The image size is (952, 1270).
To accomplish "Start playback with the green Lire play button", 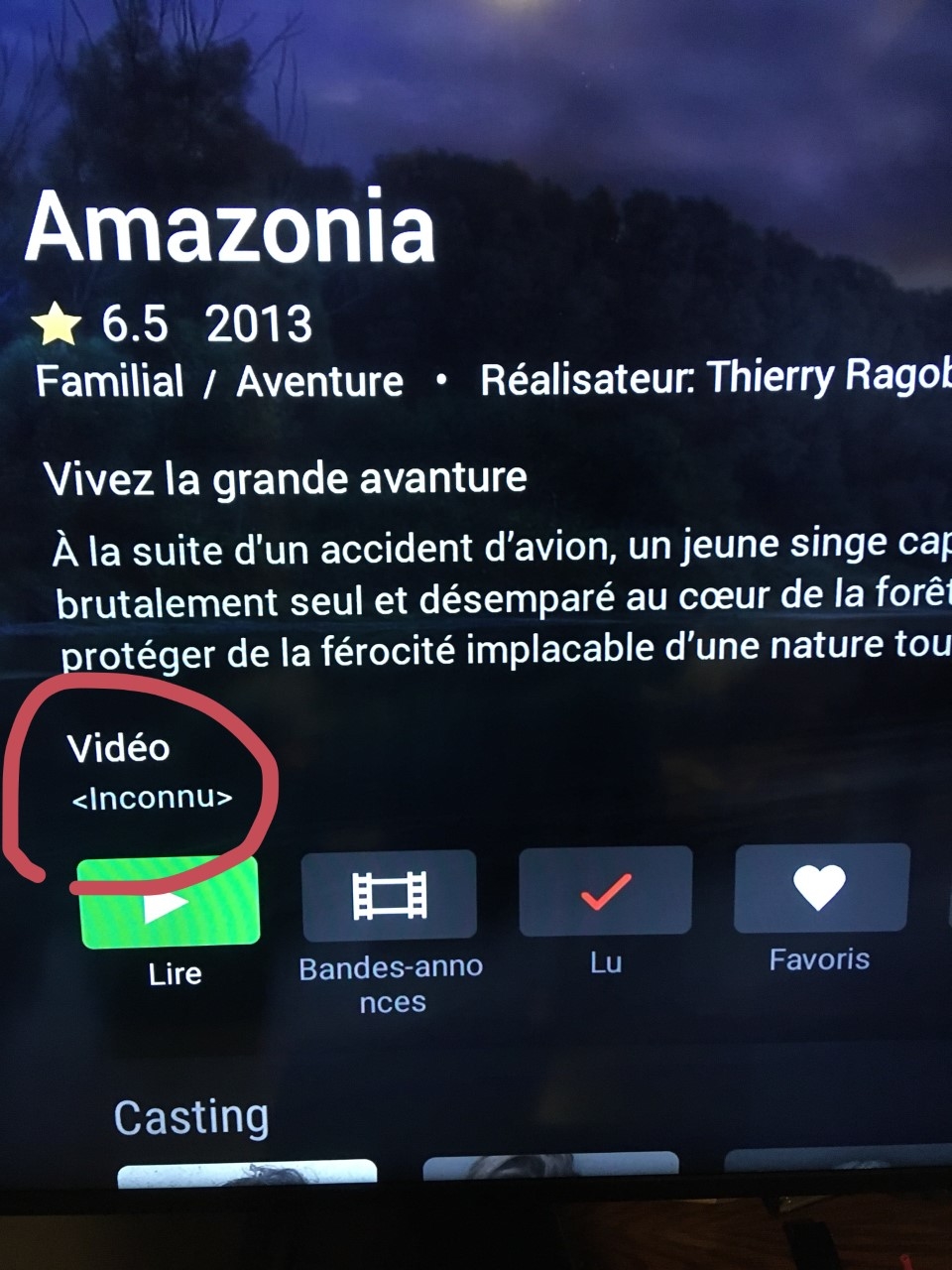I will [x=169, y=902].
